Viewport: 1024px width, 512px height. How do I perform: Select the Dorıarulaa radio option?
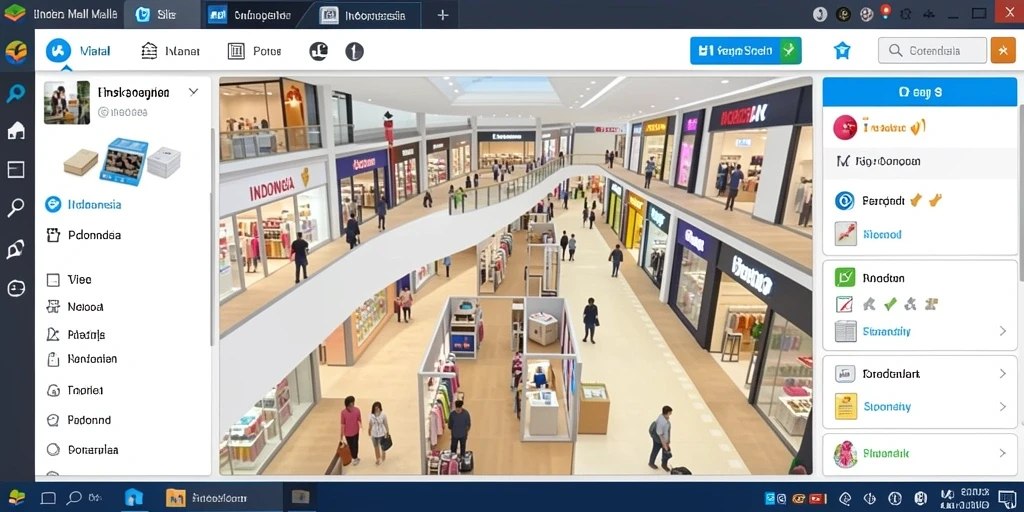[x=54, y=449]
